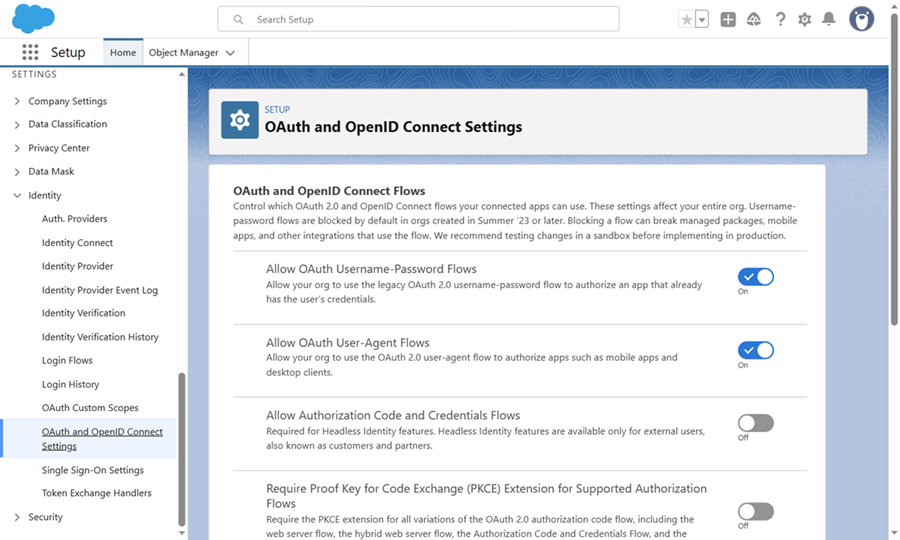Viewport: 900px width, 540px height.
Task: Expand the Company Settings tree node
Action: coord(17,101)
